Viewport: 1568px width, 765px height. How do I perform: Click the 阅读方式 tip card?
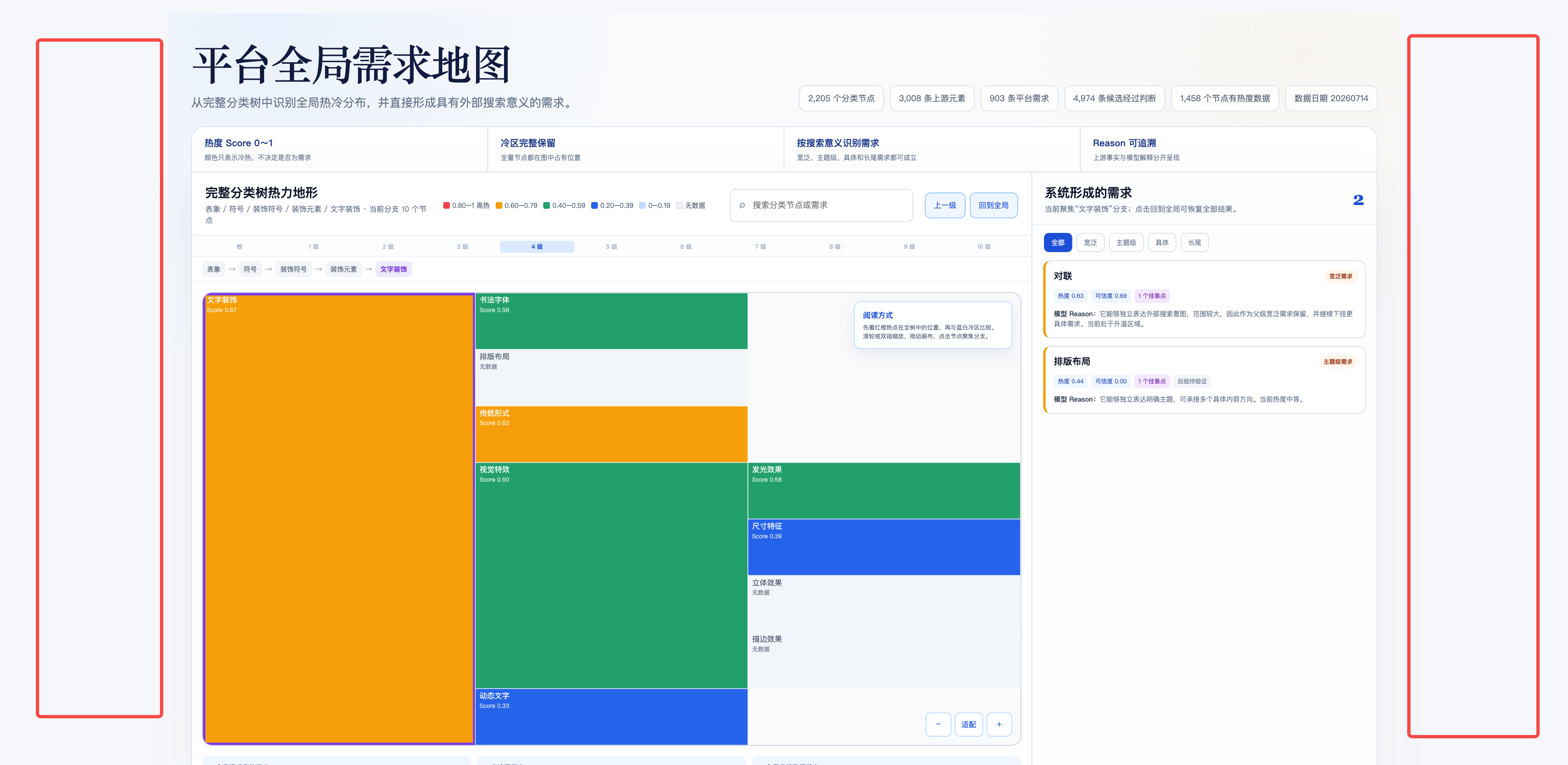933,325
